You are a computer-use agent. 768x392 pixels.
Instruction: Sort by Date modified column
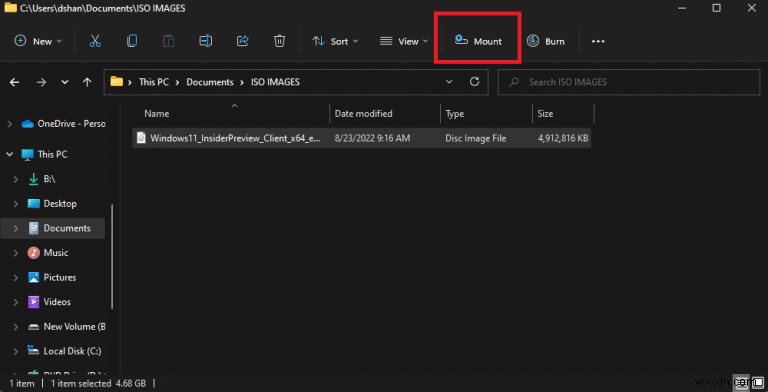[x=363, y=114]
